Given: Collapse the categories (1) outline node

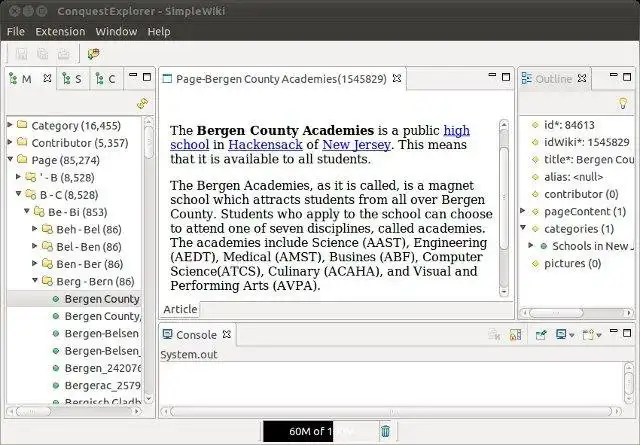Looking at the screenshot, I should [x=523, y=228].
